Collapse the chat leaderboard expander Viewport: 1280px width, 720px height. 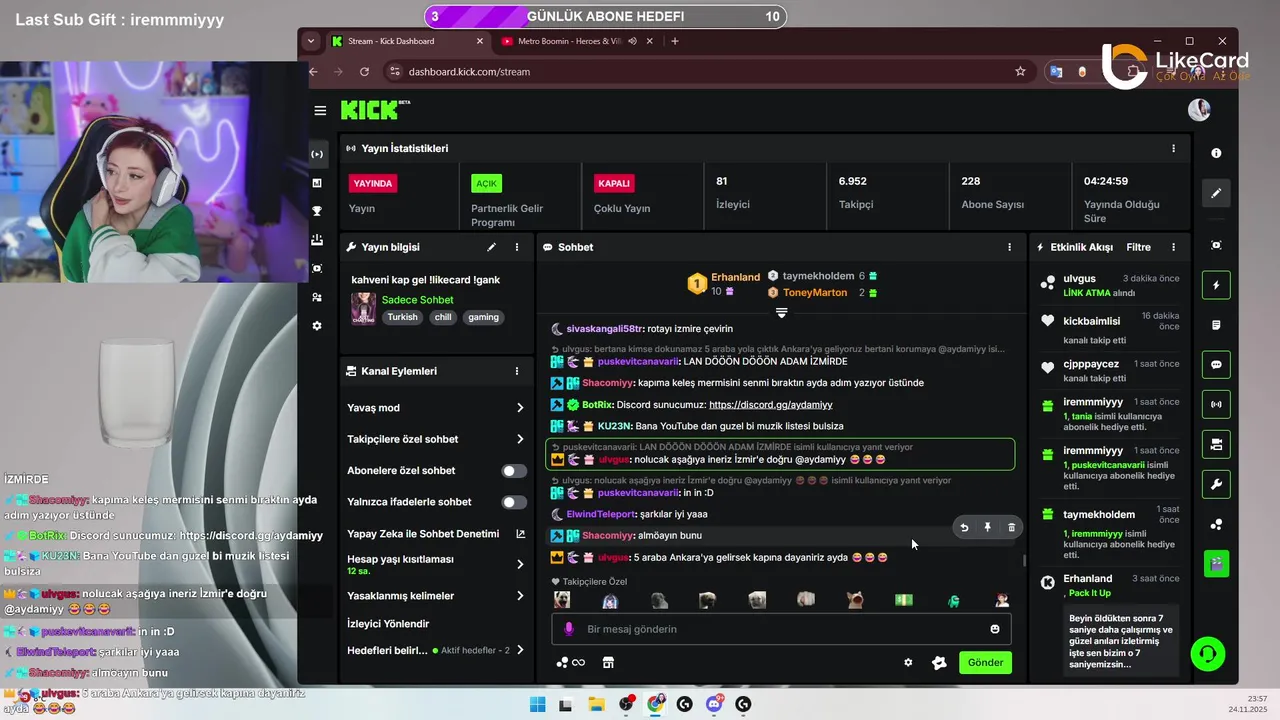pos(782,313)
